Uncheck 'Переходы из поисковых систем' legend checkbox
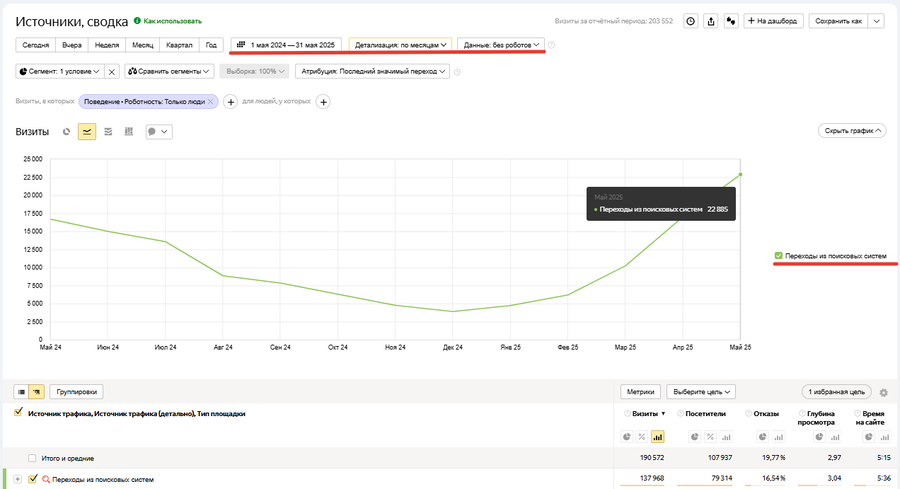Viewport: 900px width, 489px height. click(x=778, y=256)
